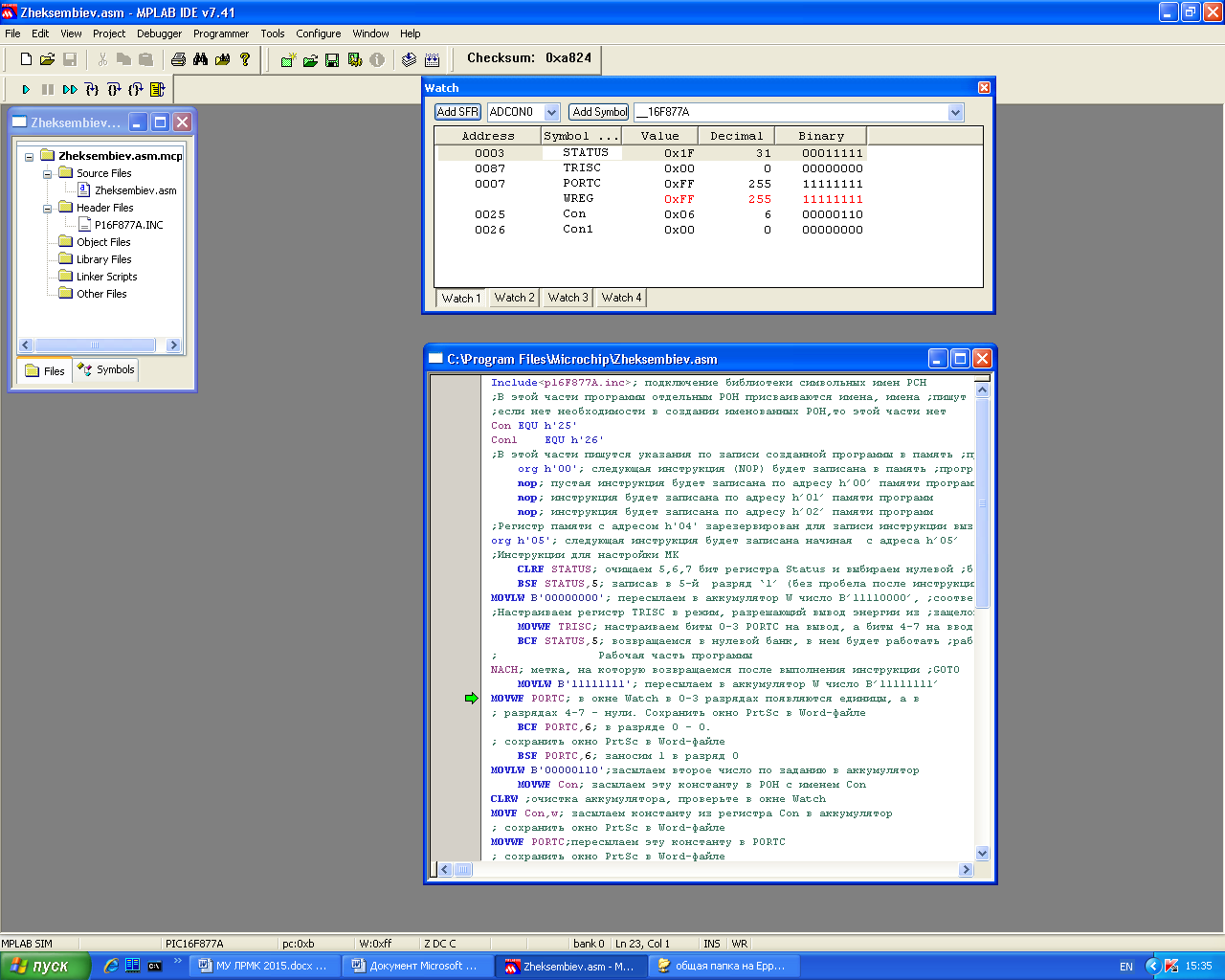Click the Internet Explorer quick launch icon
Viewport: 1225px width, 980px height.
click(x=111, y=966)
